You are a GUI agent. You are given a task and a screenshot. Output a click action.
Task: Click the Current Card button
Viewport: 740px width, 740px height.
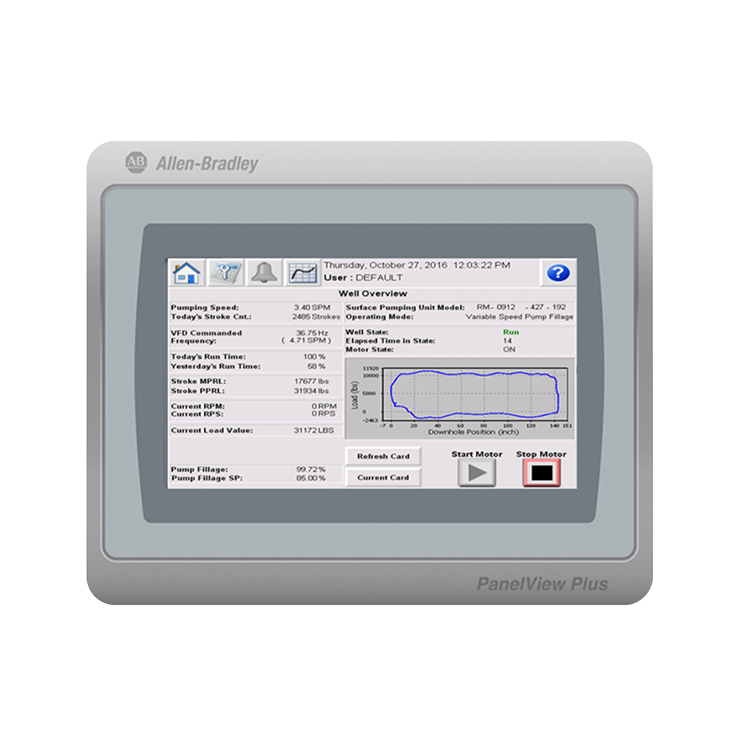pyautogui.click(x=383, y=477)
